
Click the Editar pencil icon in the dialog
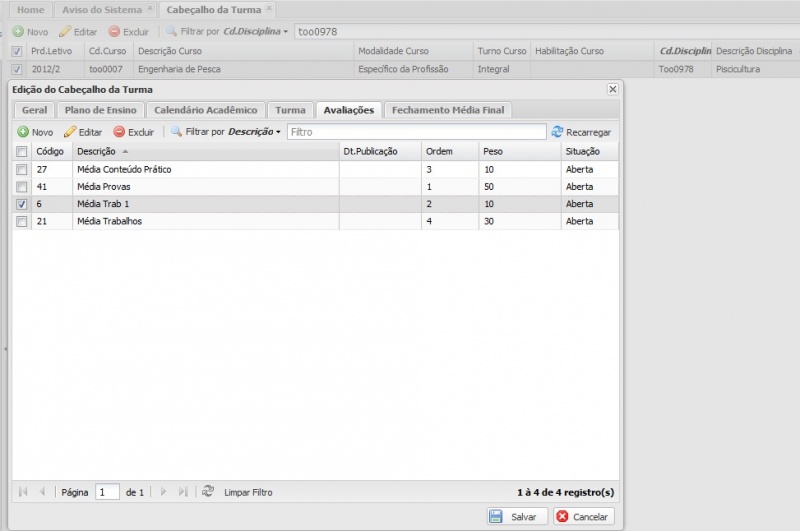click(x=70, y=132)
